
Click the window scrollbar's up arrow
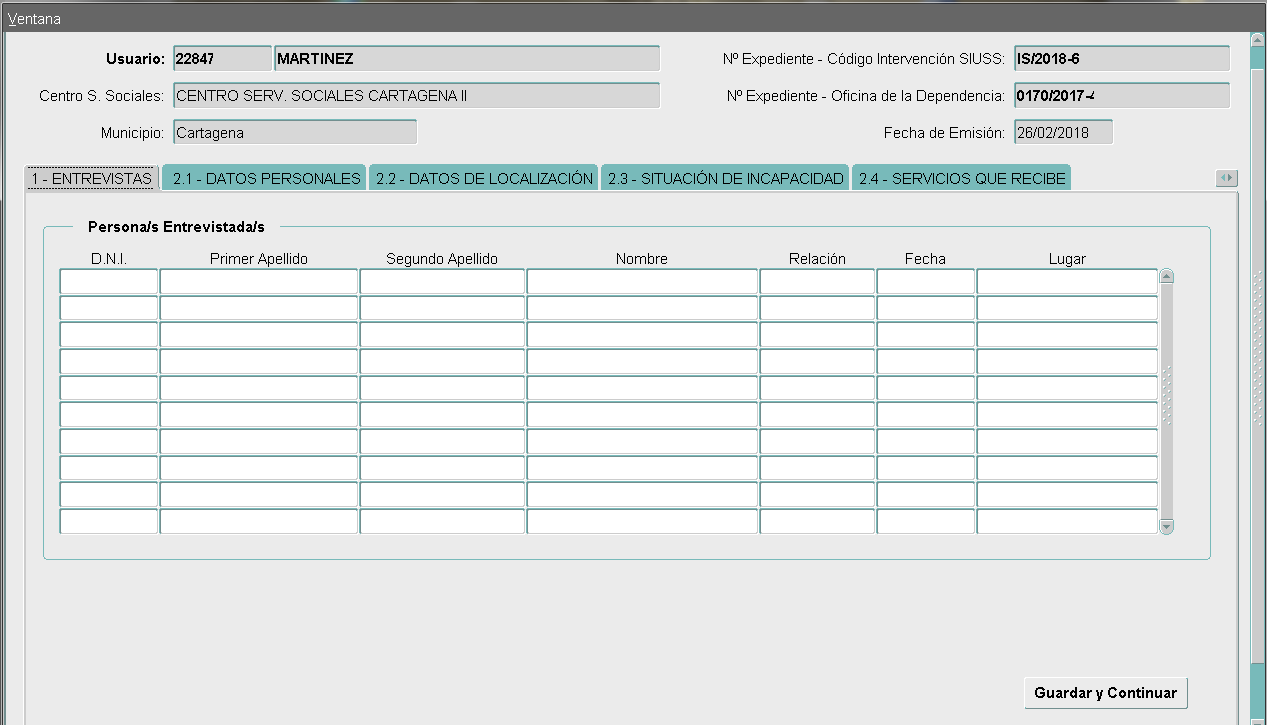pos(1258,40)
